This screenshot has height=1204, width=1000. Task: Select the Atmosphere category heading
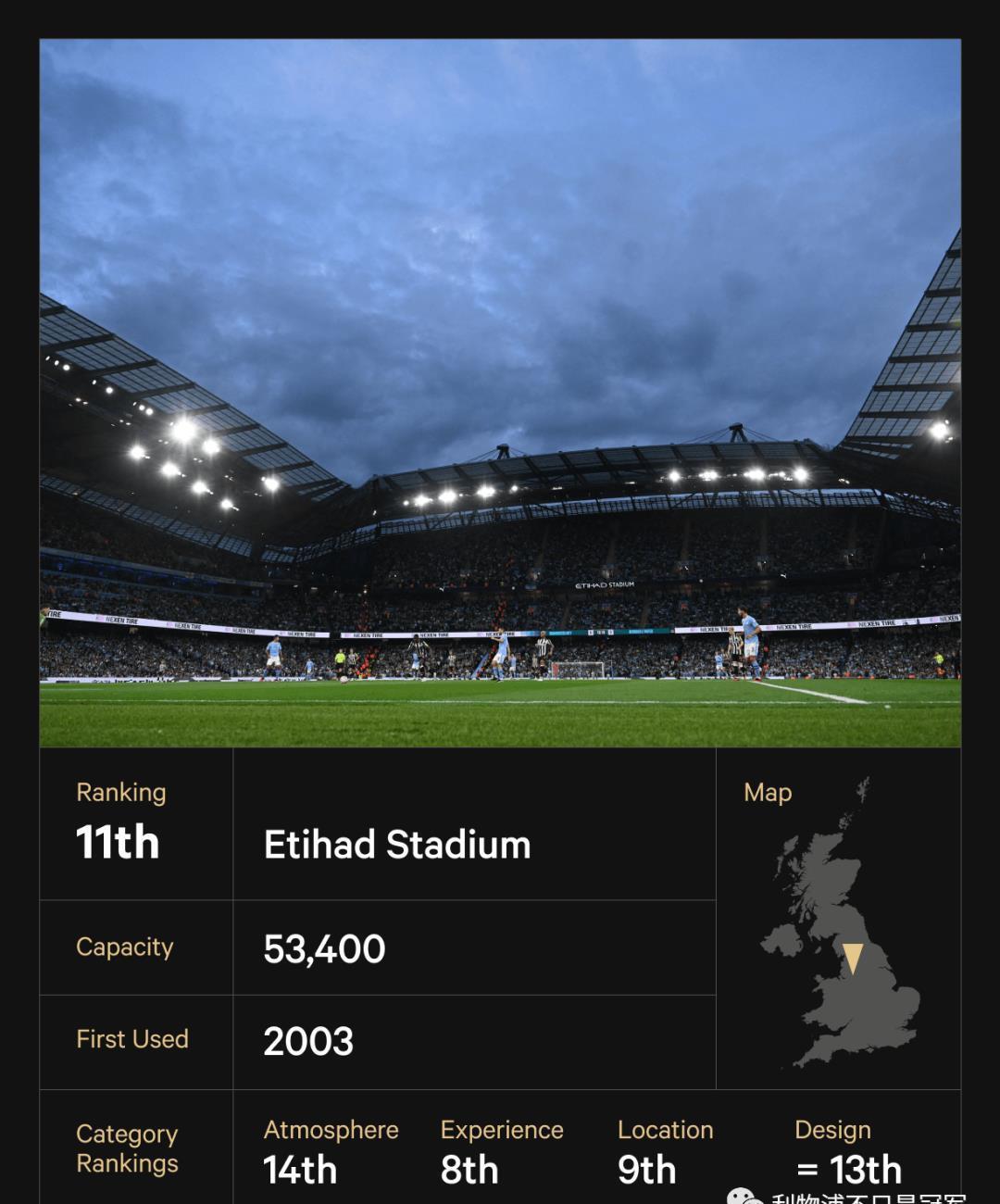(x=331, y=1130)
